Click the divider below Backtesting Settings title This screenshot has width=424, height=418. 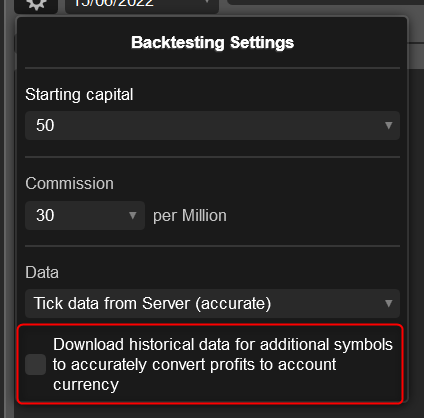(x=212, y=68)
